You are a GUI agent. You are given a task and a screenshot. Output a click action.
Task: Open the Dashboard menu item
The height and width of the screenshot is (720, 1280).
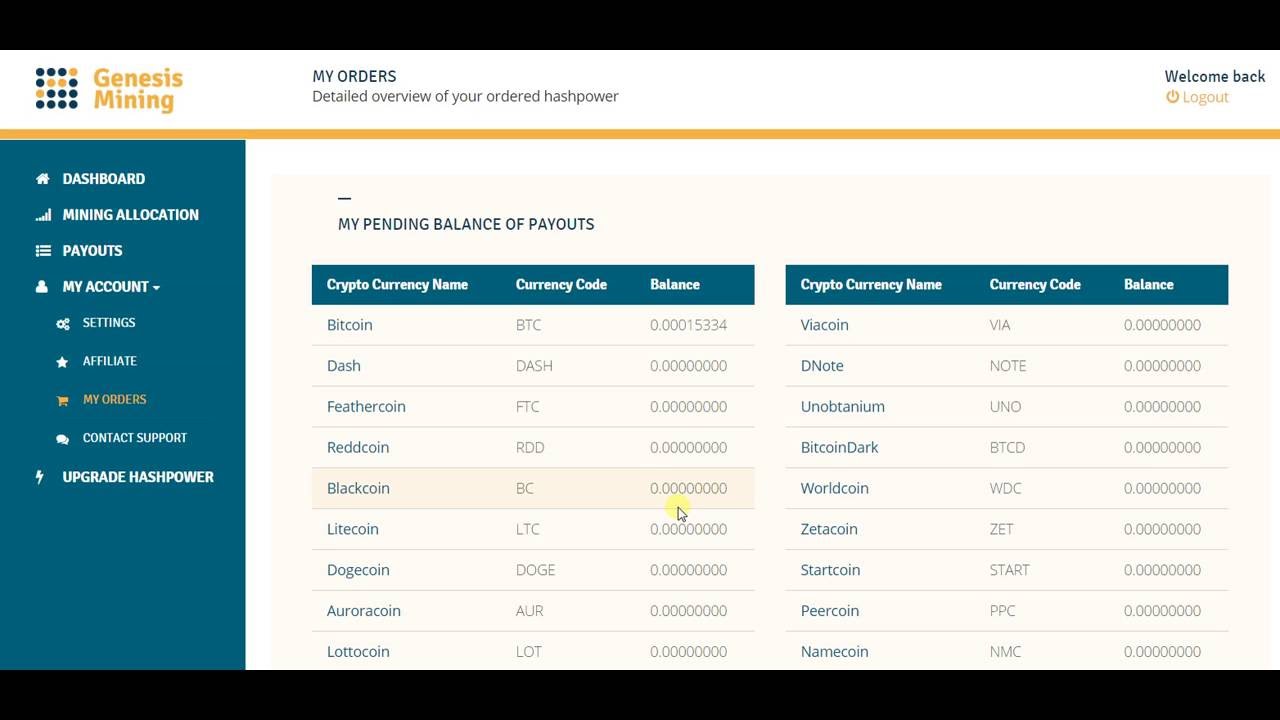click(104, 179)
